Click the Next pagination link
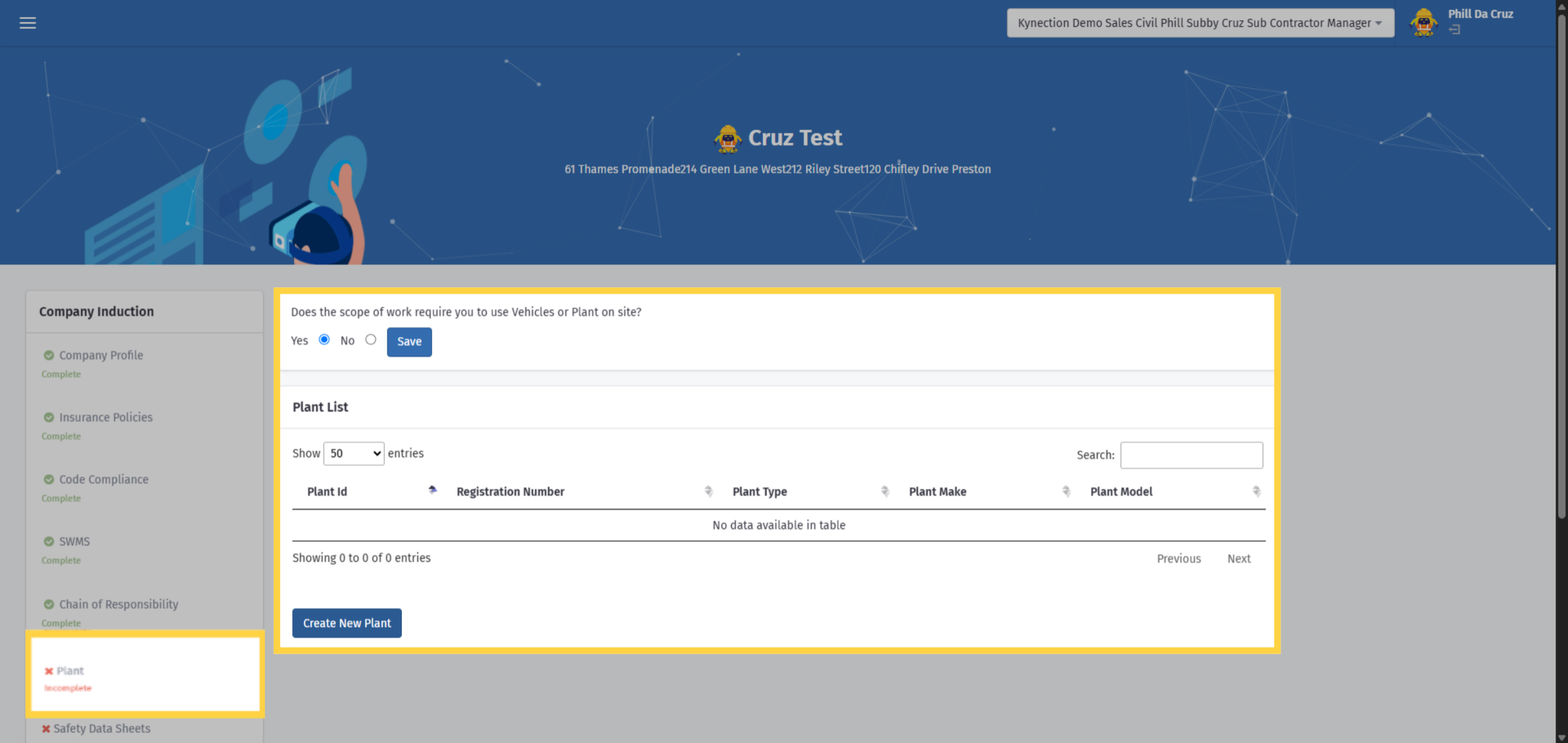This screenshot has height=743, width=1568. pyautogui.click(x=1239, y=559)
